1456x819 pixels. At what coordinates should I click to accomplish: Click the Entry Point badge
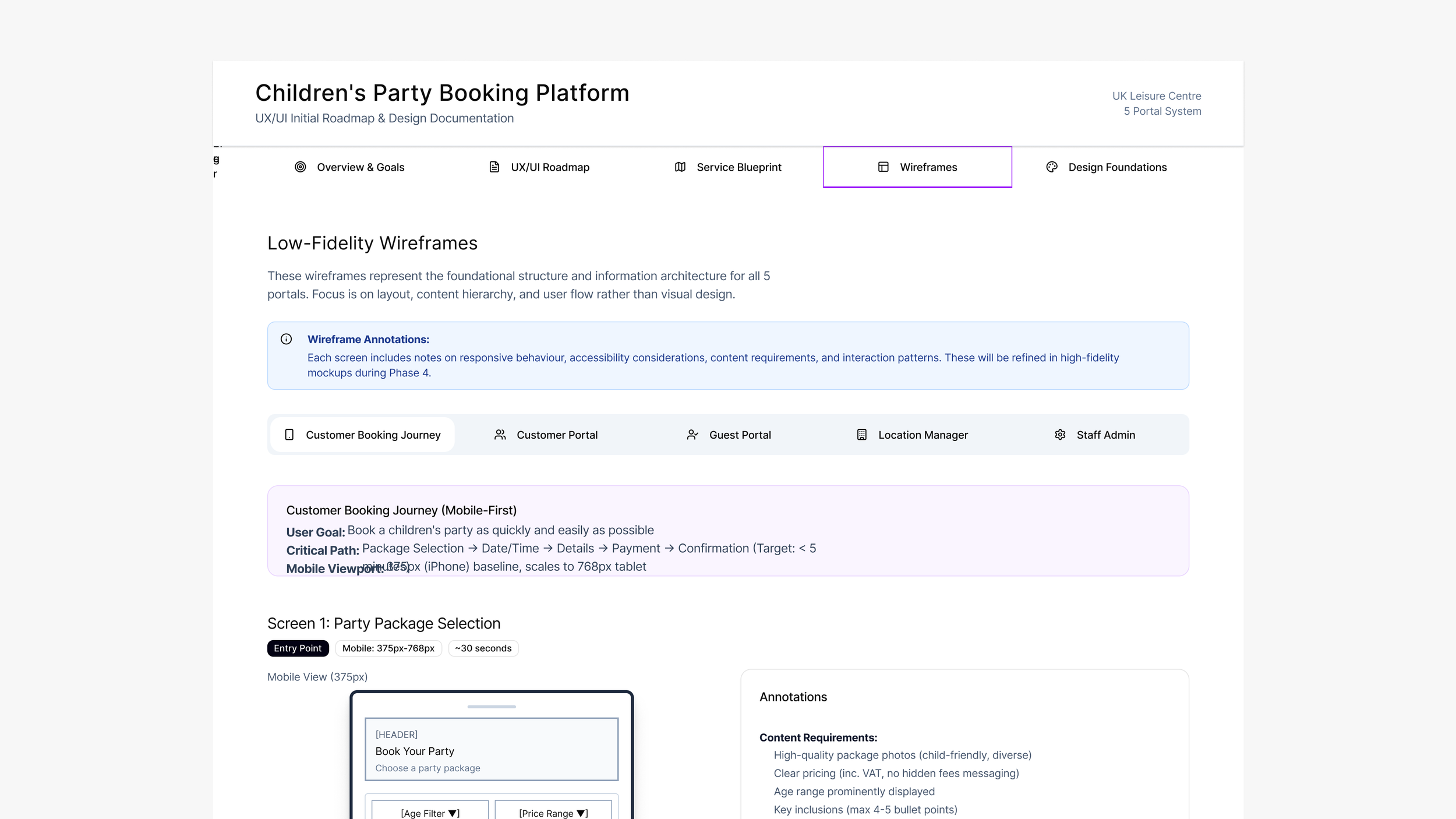tap(298, 648)
